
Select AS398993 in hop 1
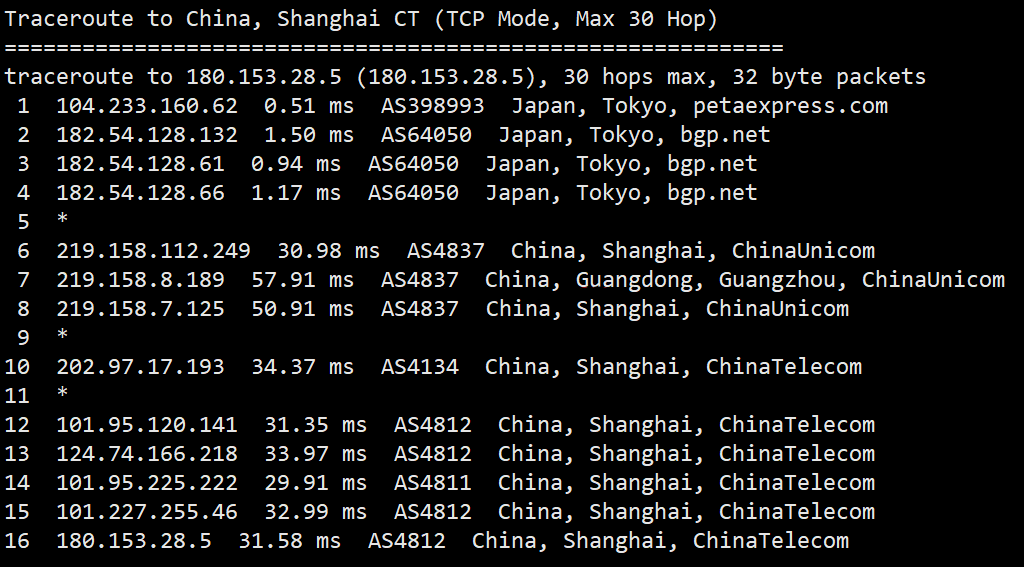point(432,105)
